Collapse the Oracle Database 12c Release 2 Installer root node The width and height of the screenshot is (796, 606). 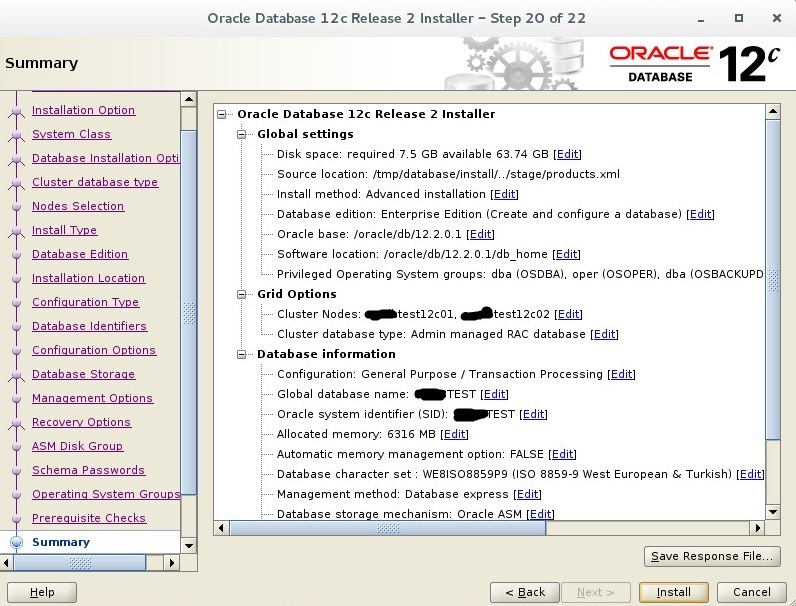click(222, 114)
